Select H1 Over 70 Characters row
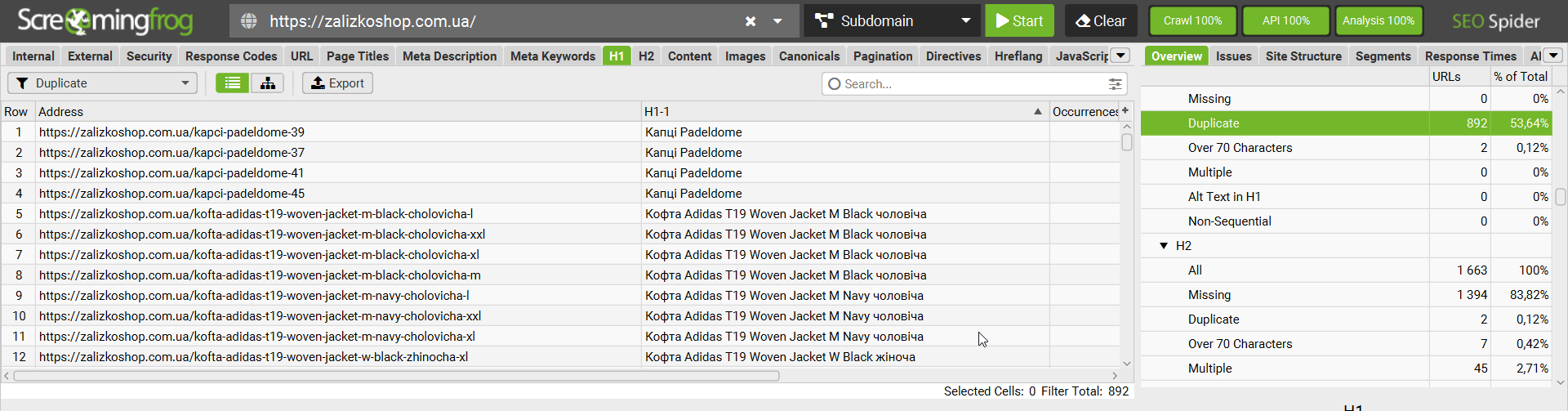Image resolution: width=1568 pixels, height=411 pixels. (x=1345, y=148)
